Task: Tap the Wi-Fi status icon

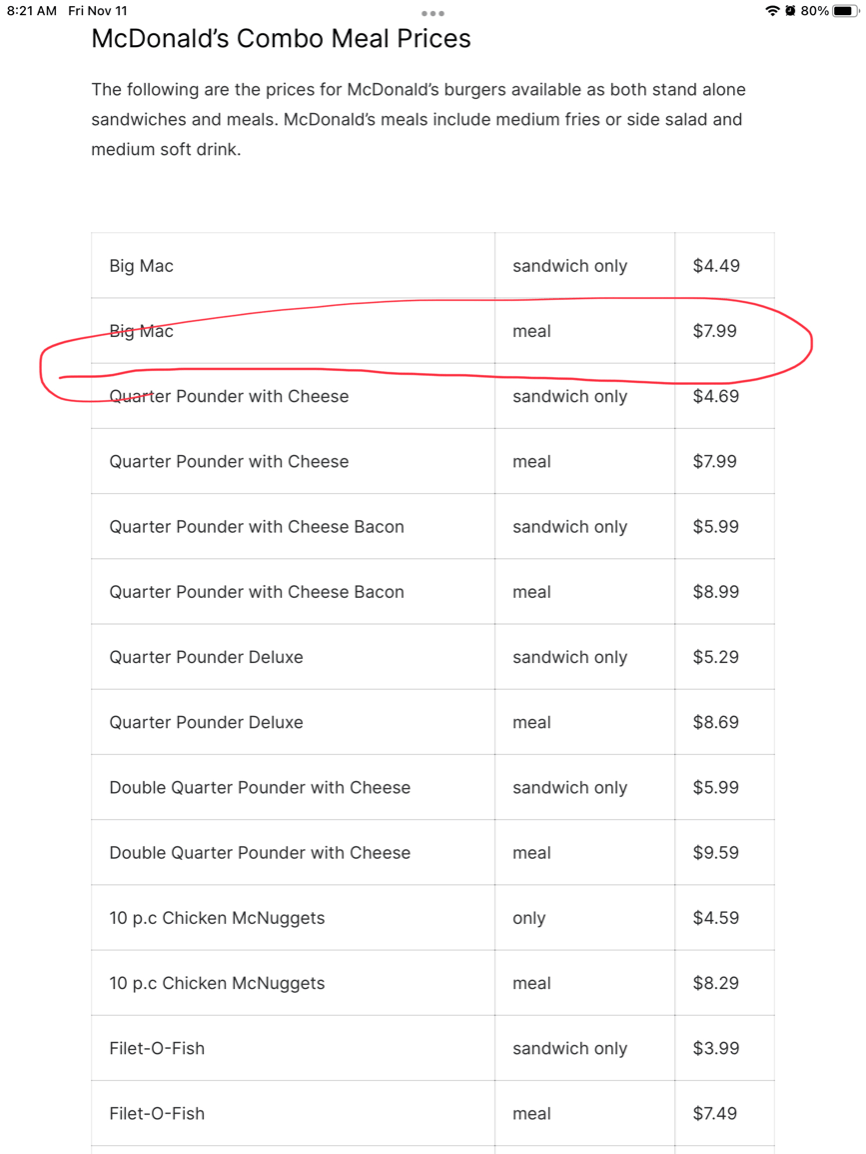Action: point(772,11)
